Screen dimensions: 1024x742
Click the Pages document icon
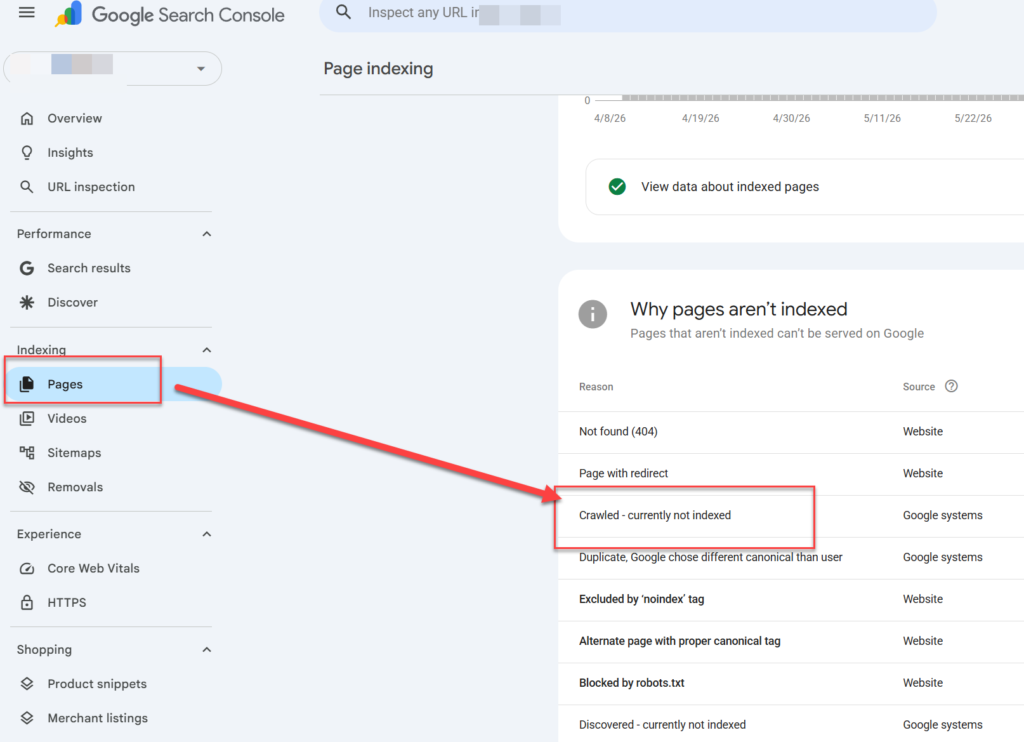pyautogui.click(x=27, y=384)
